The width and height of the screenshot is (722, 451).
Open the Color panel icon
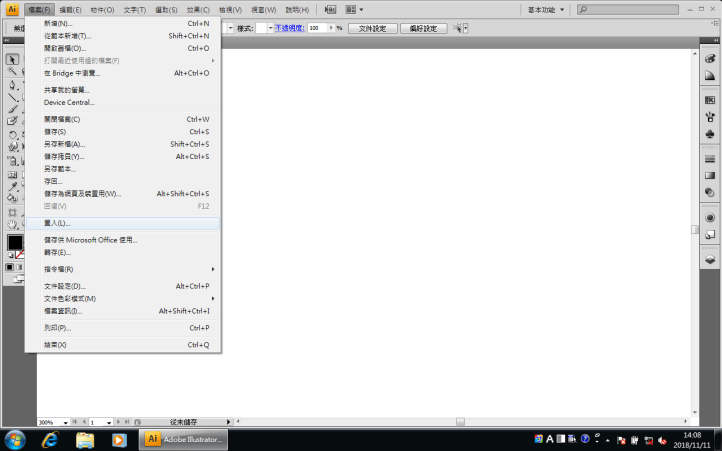(710, 59)
